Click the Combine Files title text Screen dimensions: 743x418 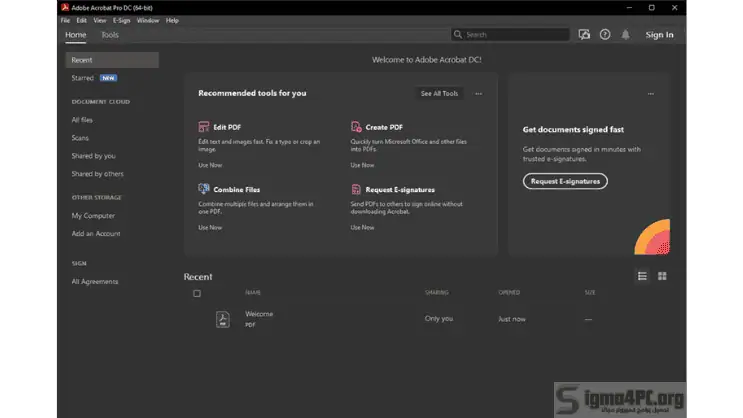[236, 190]
